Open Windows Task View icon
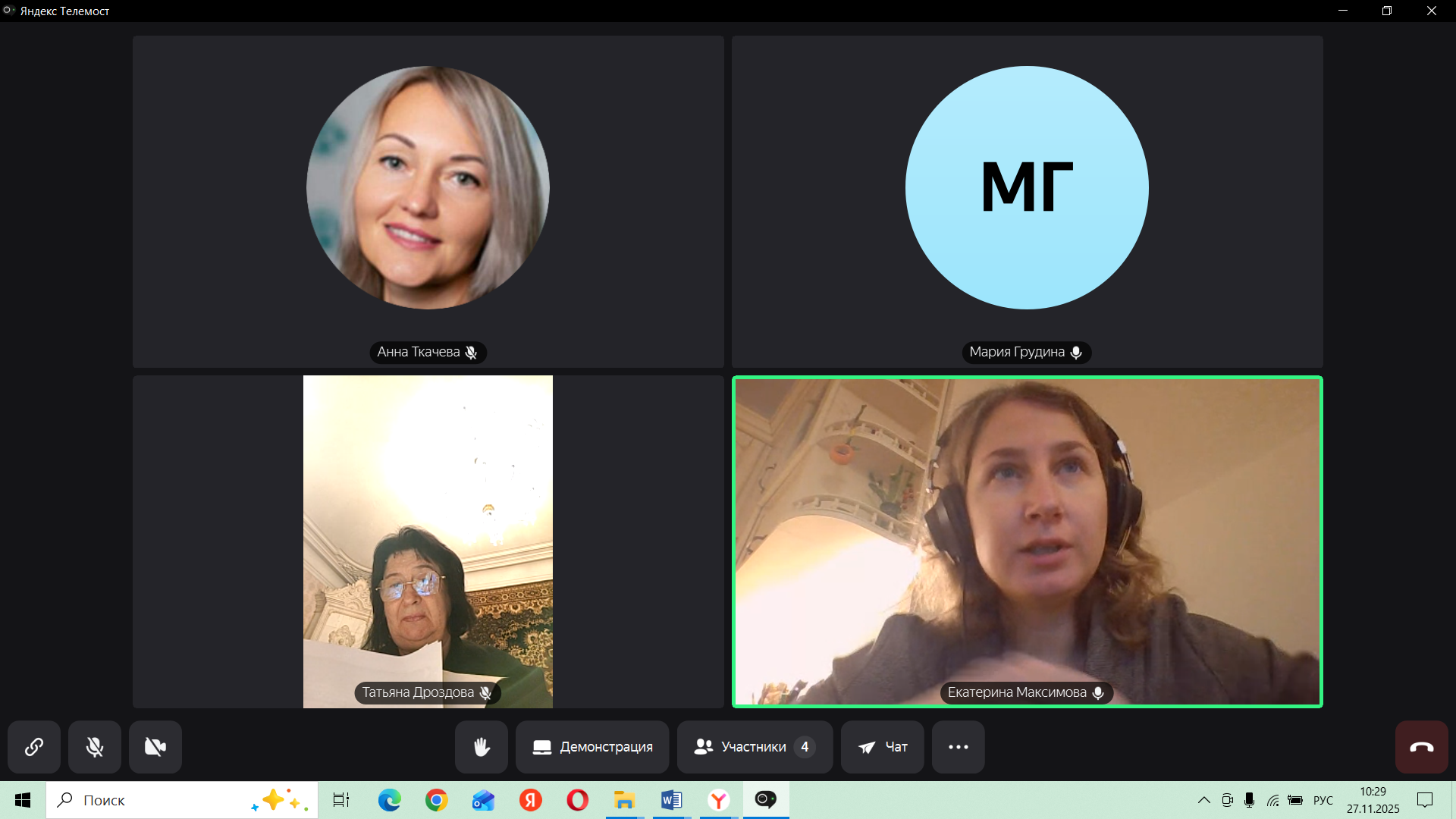Viewport: 1456px width, 819px height. 341,800
